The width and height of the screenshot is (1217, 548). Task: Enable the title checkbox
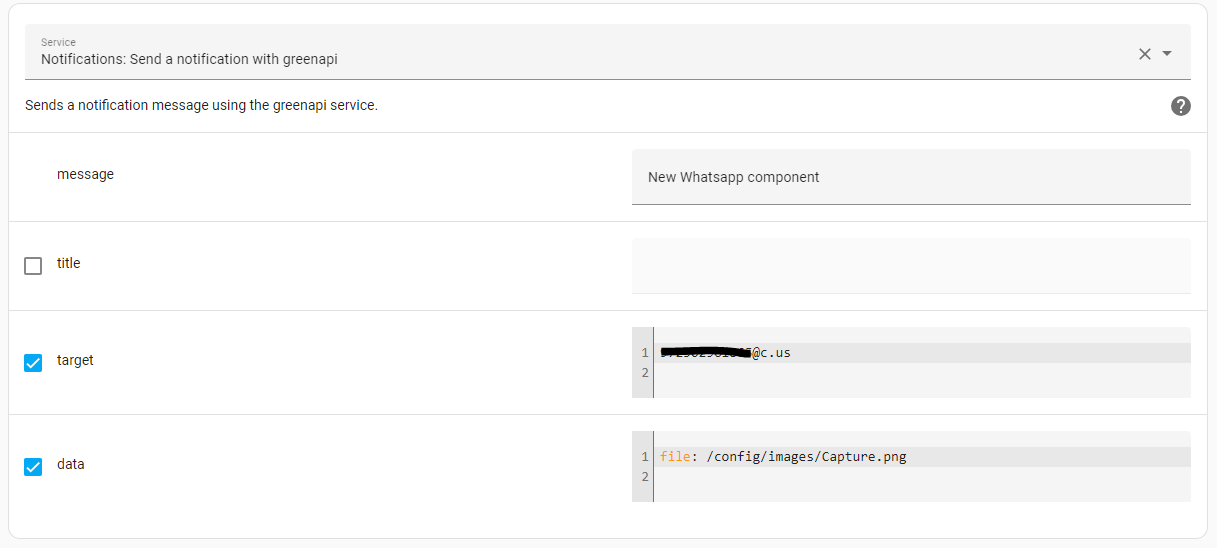coord(33,266)
